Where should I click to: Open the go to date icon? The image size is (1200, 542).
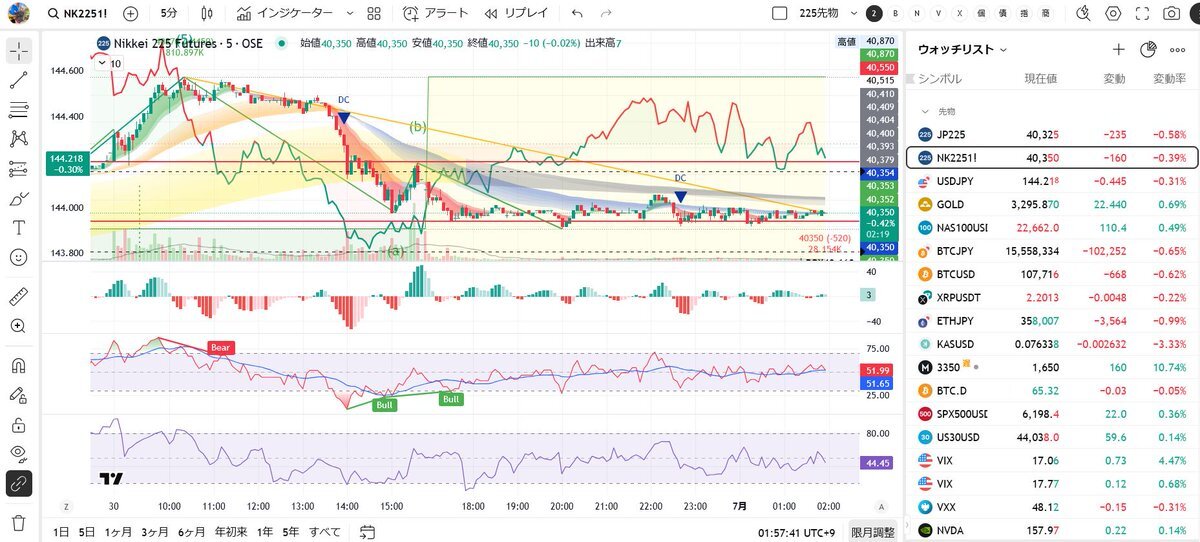[367, 531]
